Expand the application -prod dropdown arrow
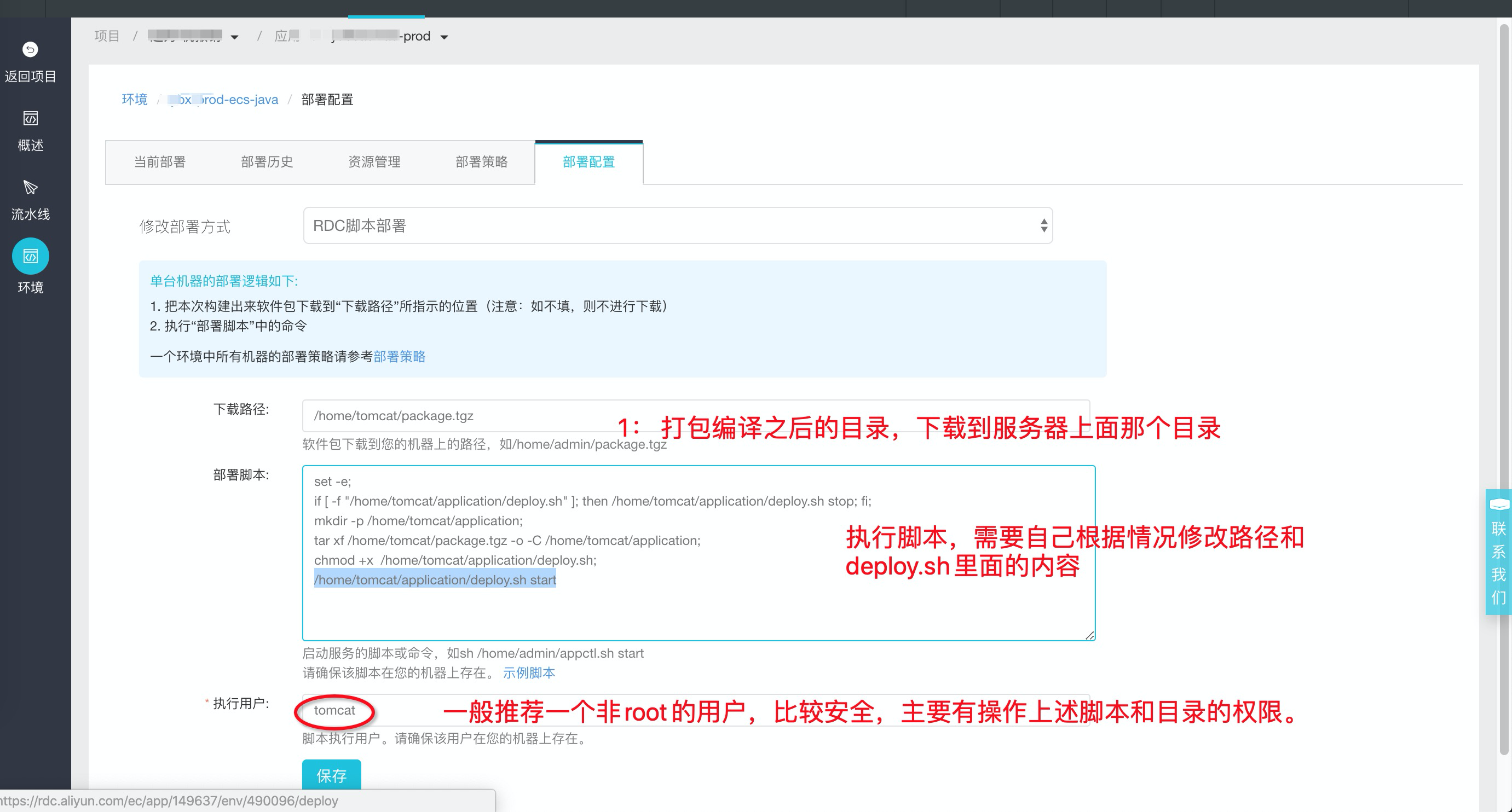 [445, 37]
